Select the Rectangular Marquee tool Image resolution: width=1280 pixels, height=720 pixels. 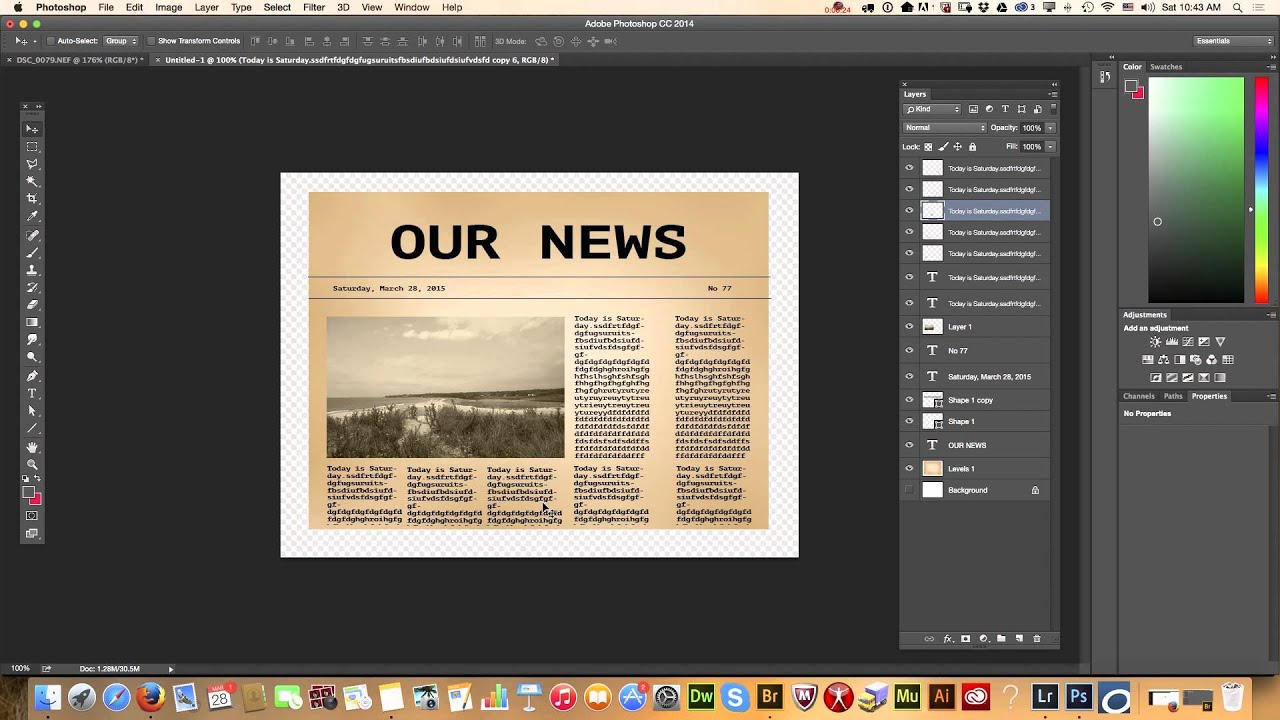(32, 147)
